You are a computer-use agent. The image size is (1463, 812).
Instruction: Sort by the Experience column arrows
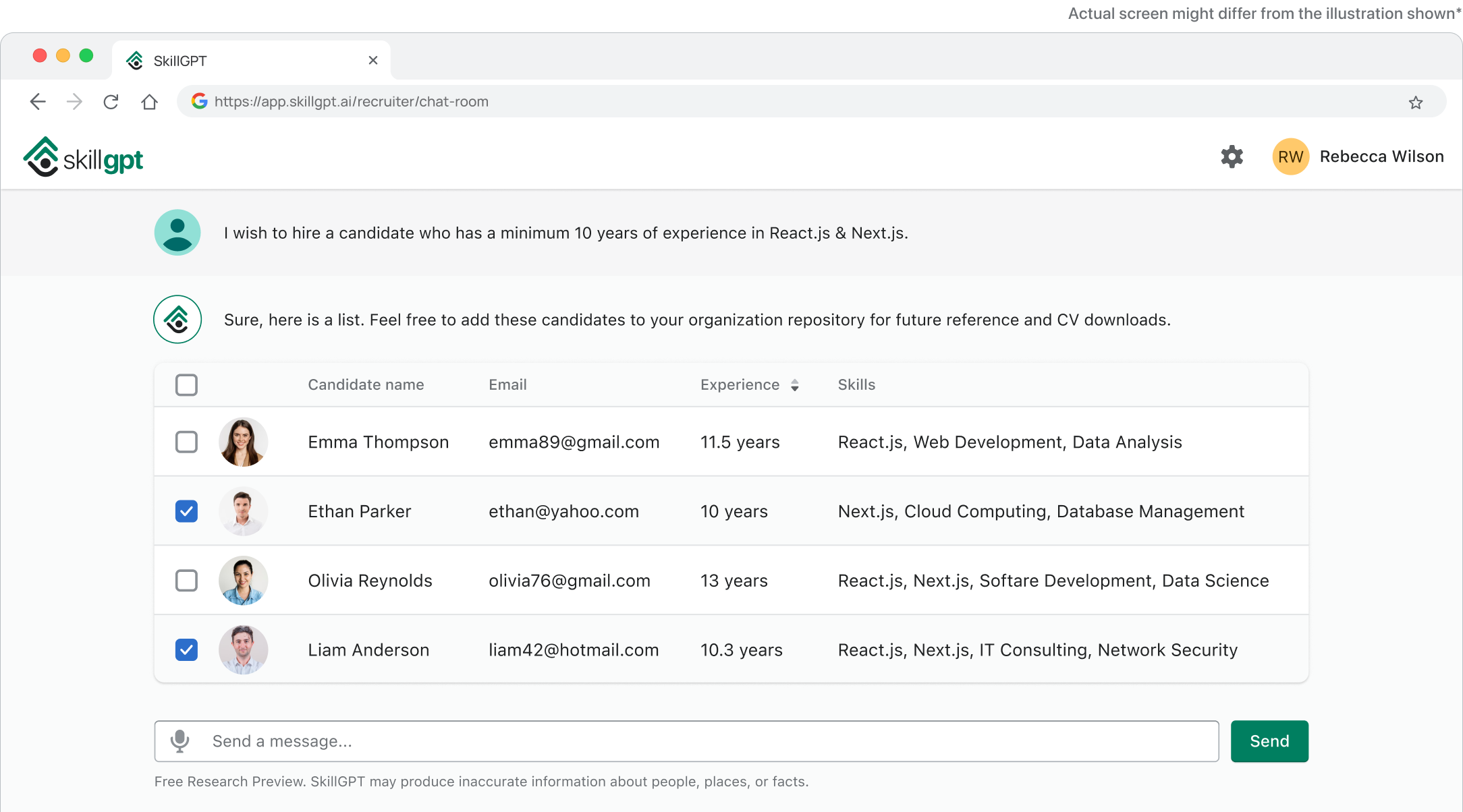click(x=795, y=385)
